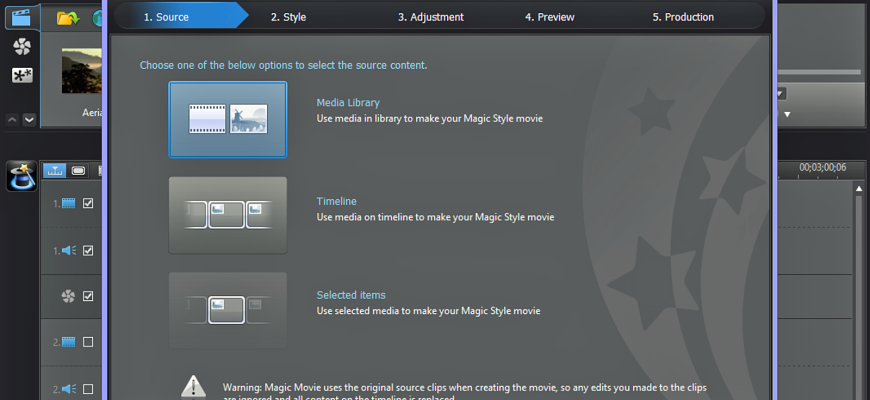The image size is (870, 400).
Task: Open the Magic Movie Wizard hat icon
Action: tap(21, 178)
